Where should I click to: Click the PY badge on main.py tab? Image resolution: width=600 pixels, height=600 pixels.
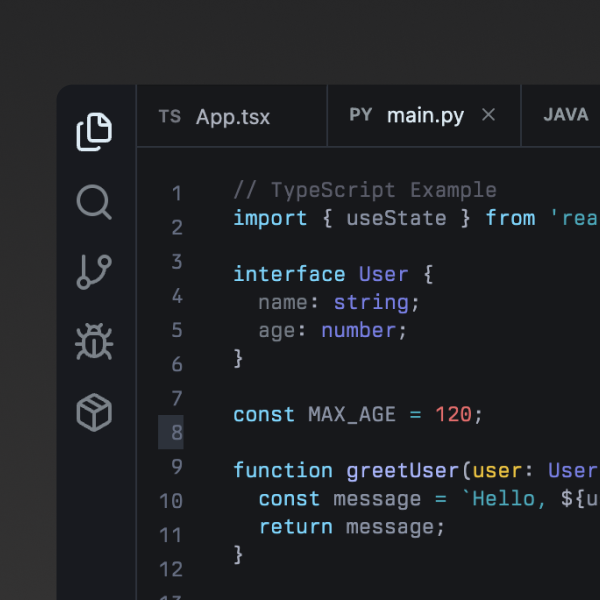tap(361, 115)
